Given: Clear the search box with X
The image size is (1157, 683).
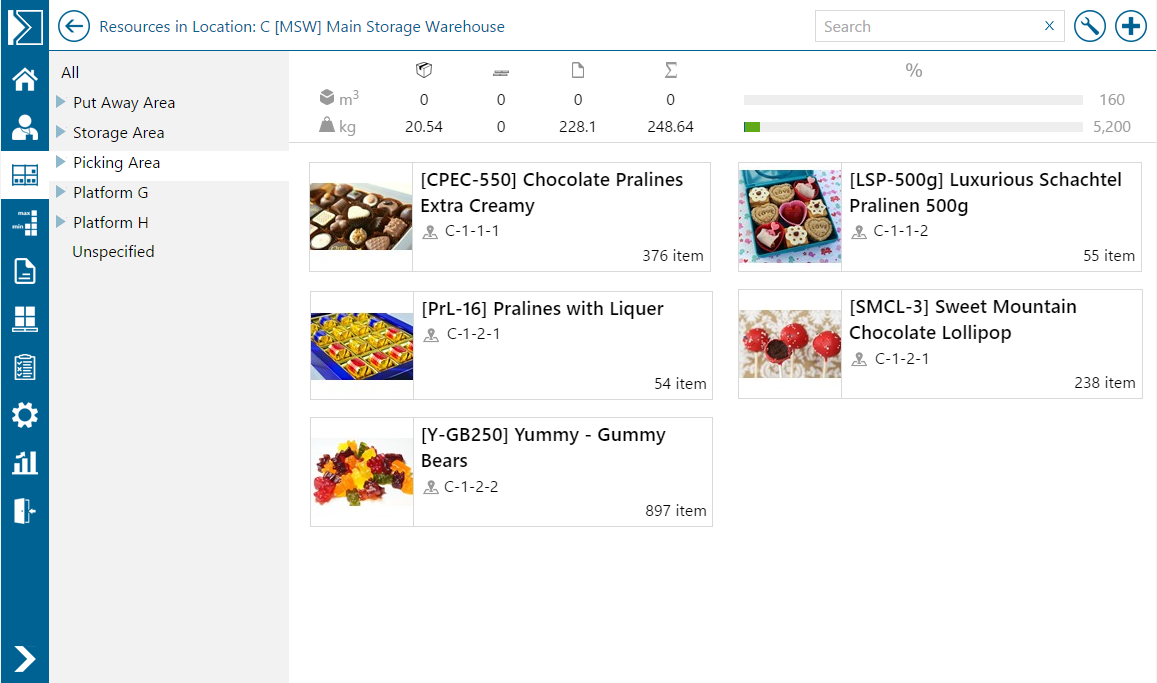Looking at the screenshot, I should [x=1049, y=26].
